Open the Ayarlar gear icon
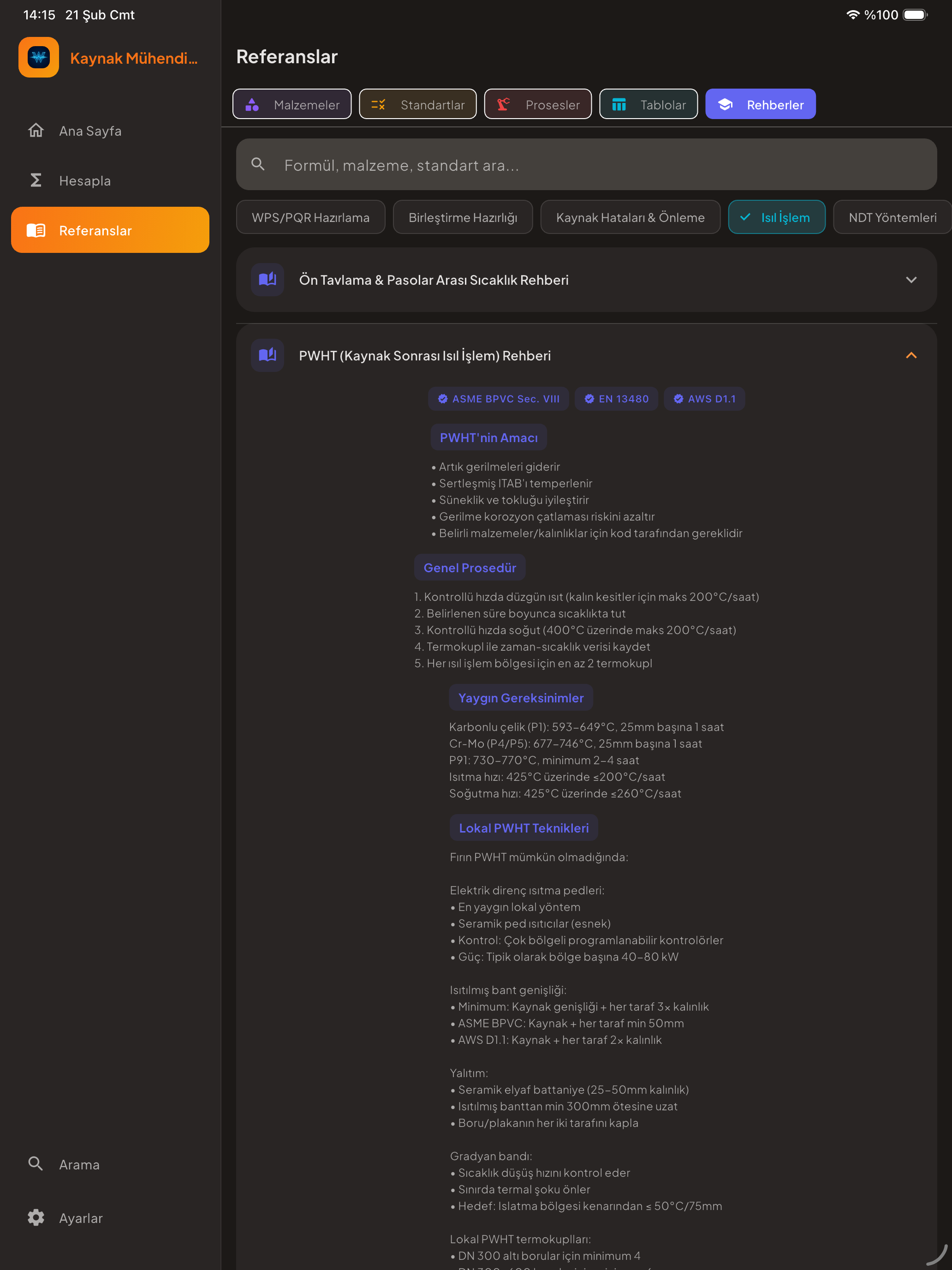Image resolution: width=952 pixels, height=1270 pixels. tap(36, 1217)
